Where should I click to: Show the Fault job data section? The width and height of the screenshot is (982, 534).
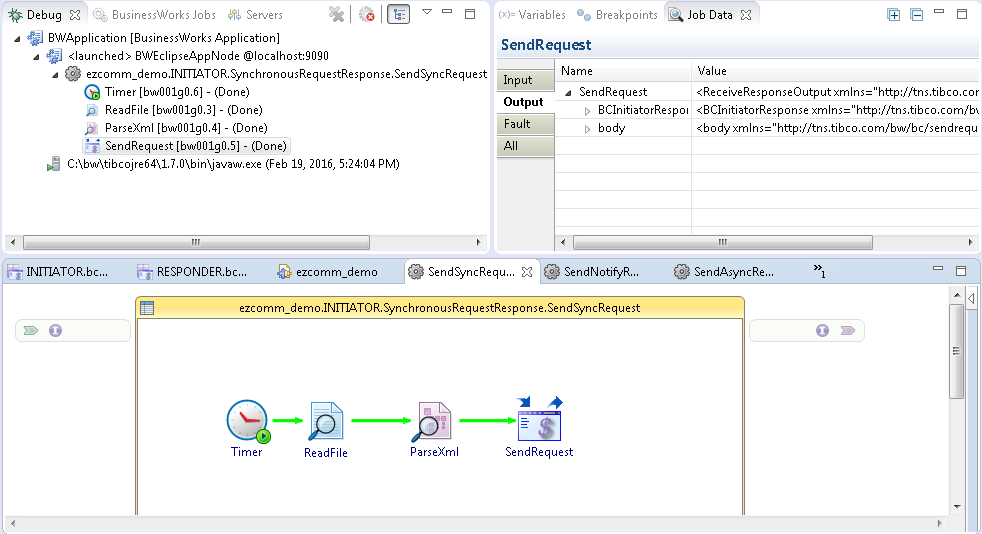click(x=525, y=124)
